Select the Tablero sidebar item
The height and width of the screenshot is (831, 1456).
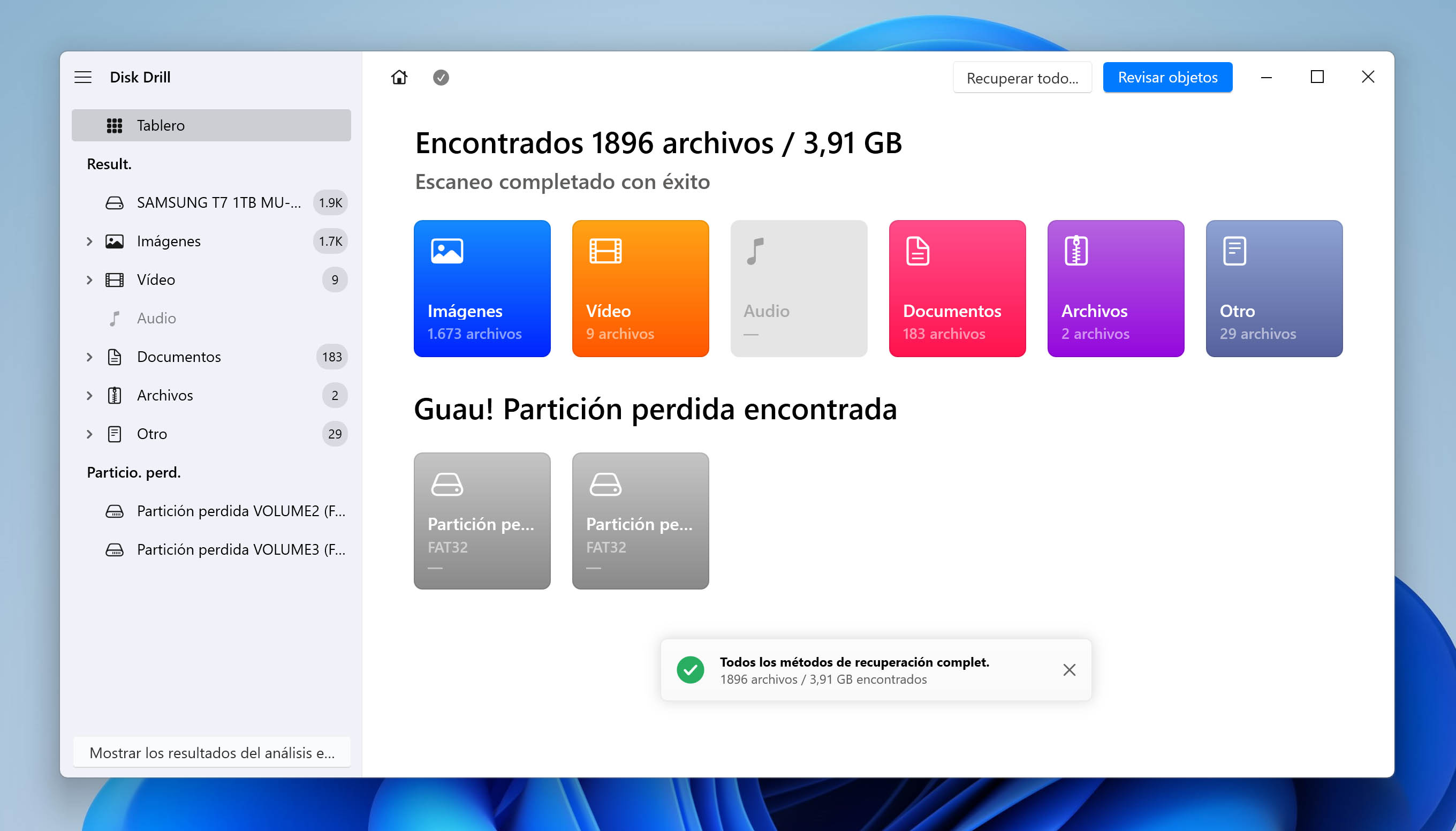point(211,126)
